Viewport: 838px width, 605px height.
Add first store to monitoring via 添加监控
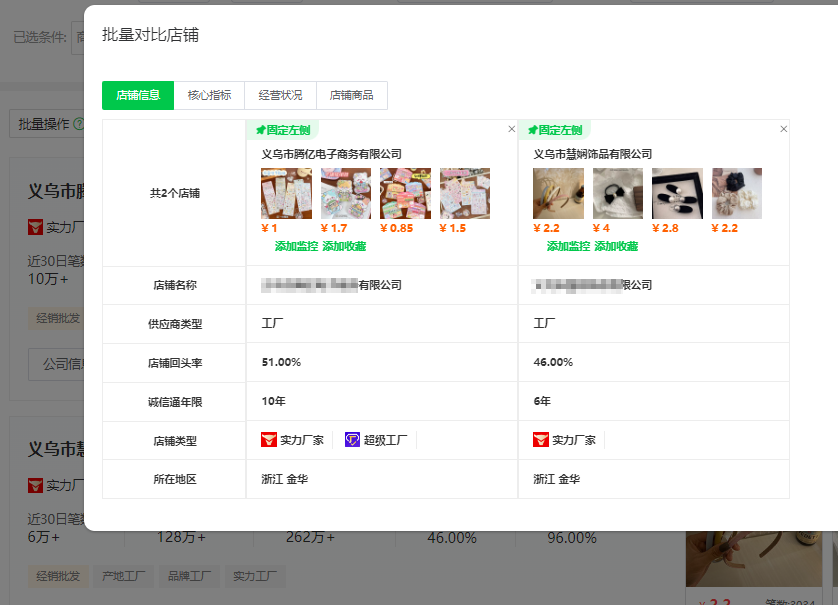coord(296,246)
